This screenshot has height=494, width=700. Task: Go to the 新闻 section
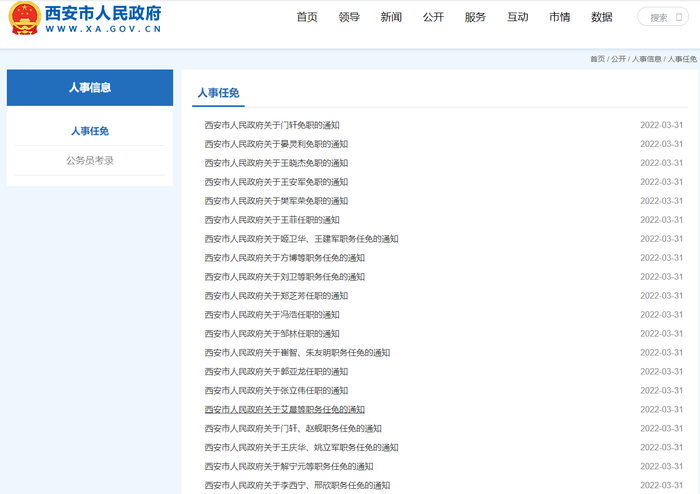(391, 17)
